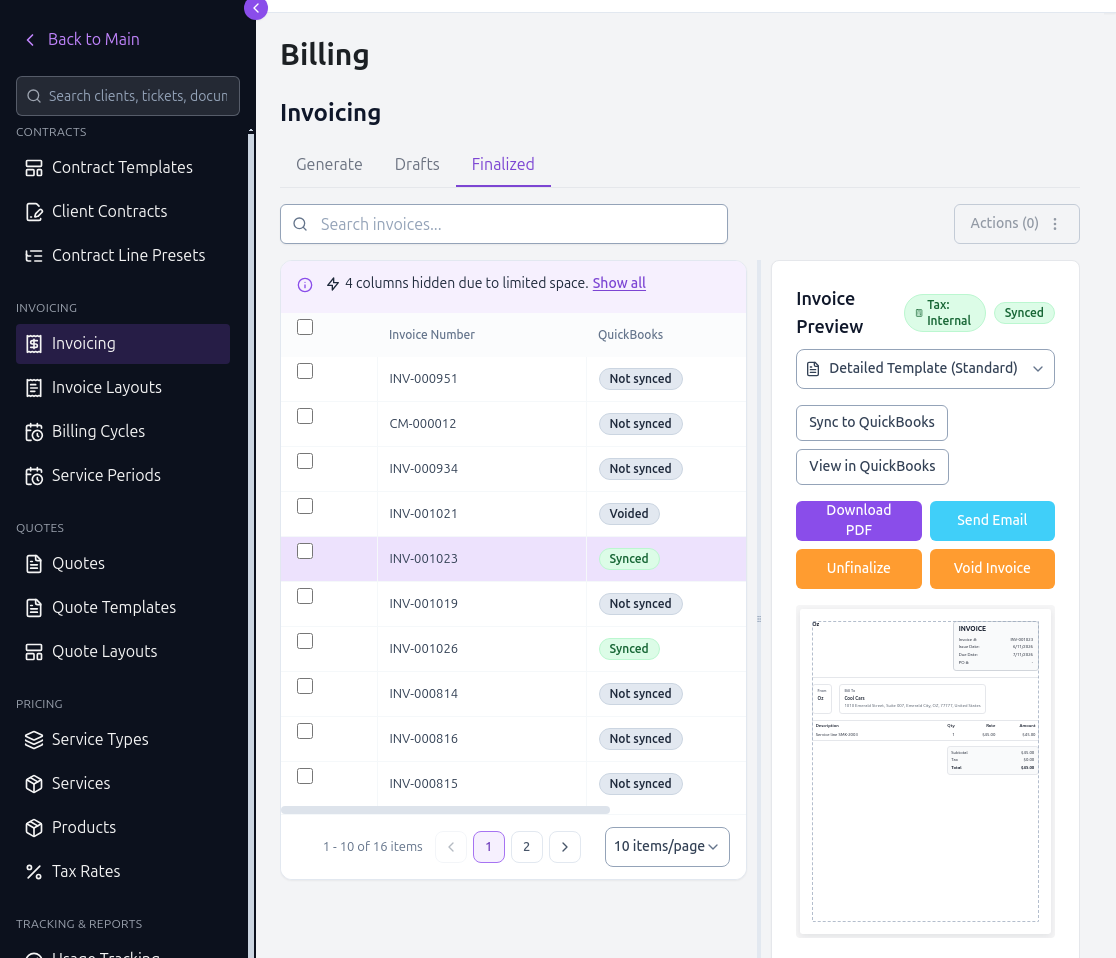Click the Products box icon
The height and width of the screenshot is (958, 1116).
pos(33,828)
